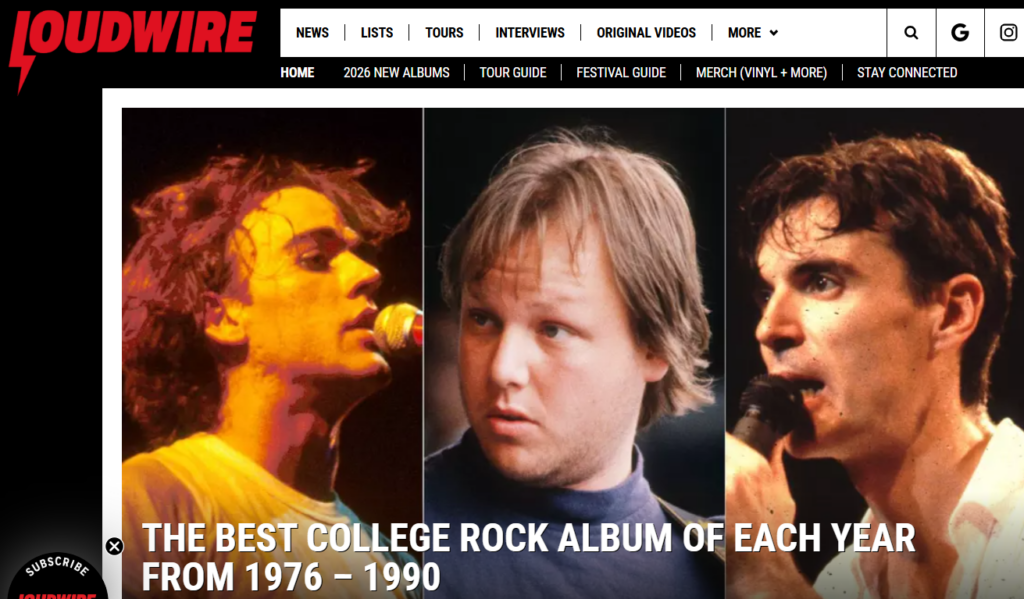
Task: Select the Tours menu item
Action: pyautogui.click(x=444, y=33)
